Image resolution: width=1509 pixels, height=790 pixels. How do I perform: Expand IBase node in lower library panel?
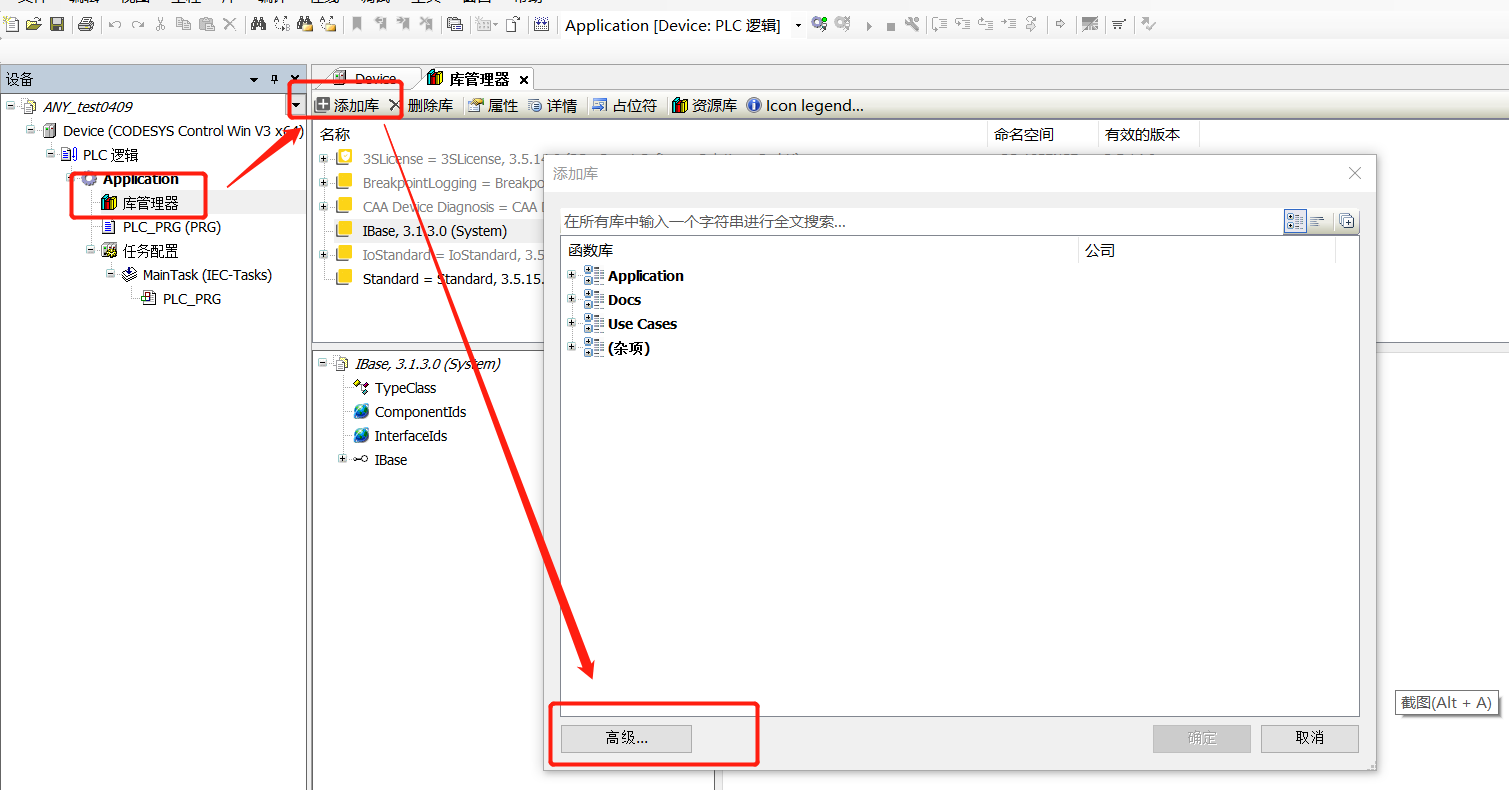click(342, 459)
